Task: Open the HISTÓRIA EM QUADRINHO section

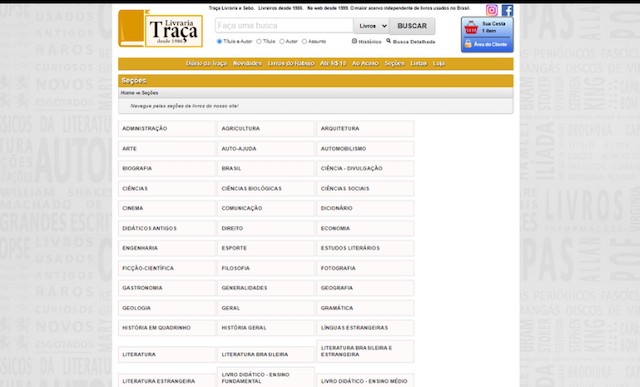Action: 167,328
